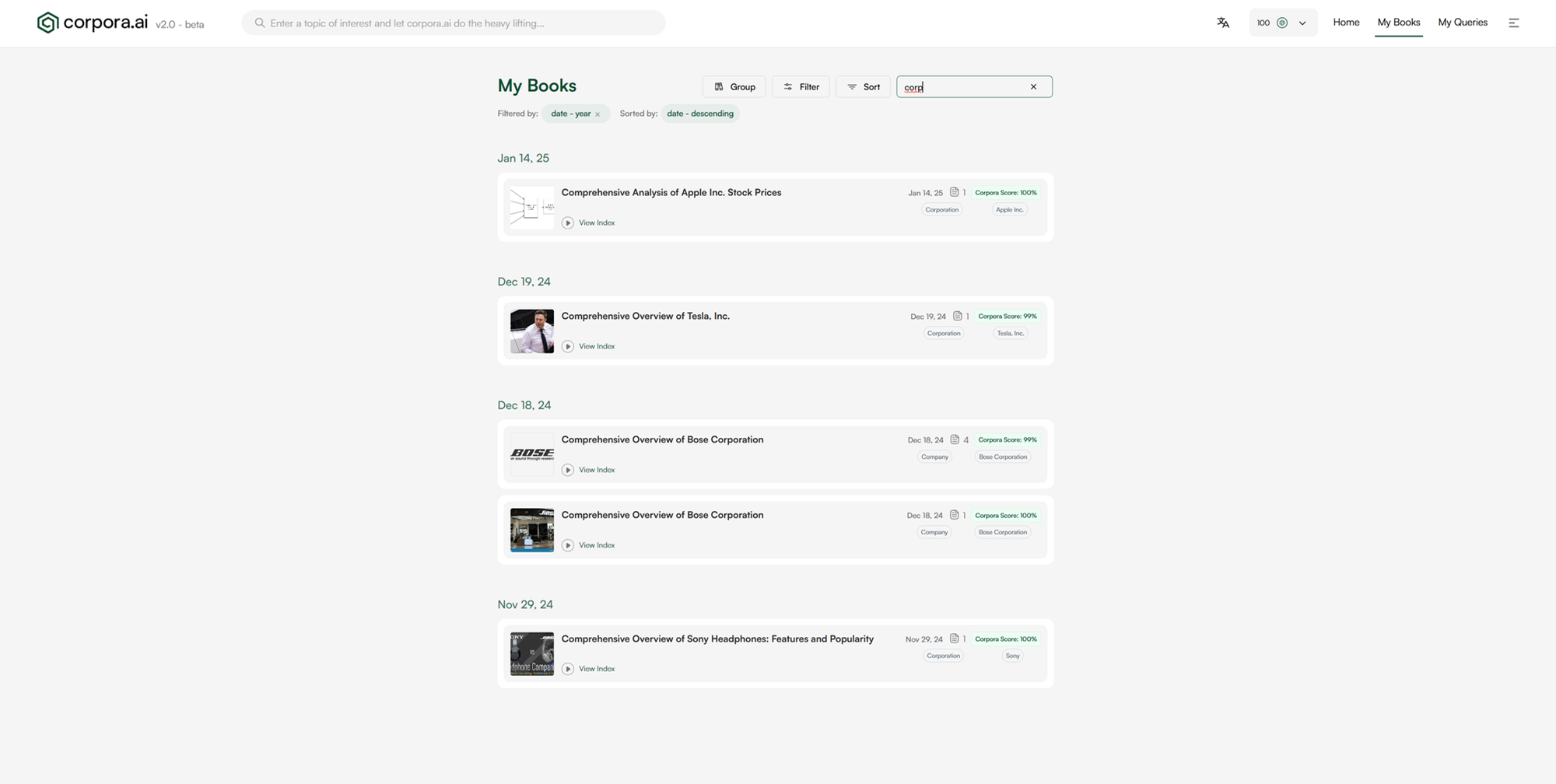Open the language translation icon
The width and height of the screenshot is (1556, 784).
point(1223,23)
